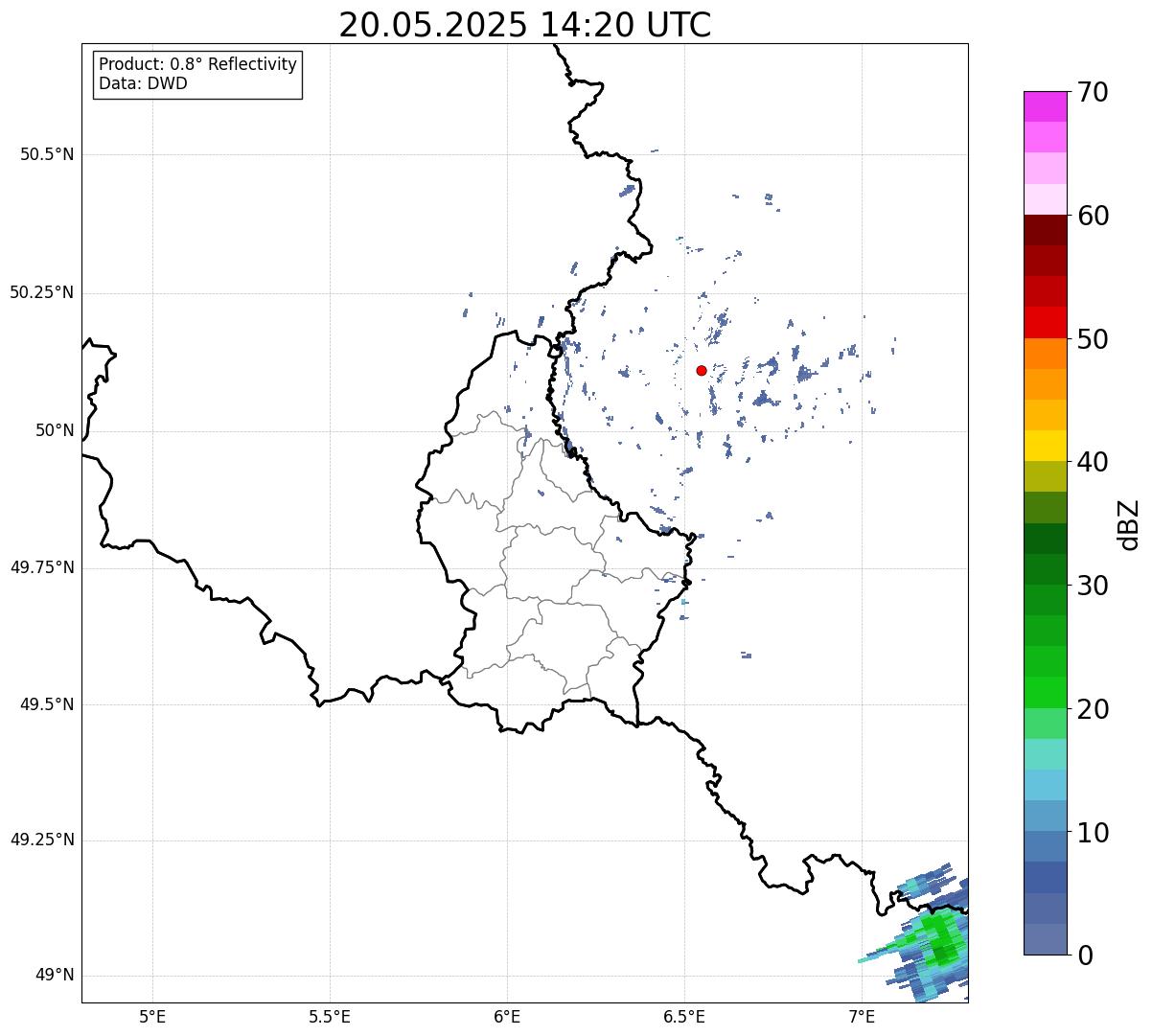Click the "Data: DWD" text

143,83
